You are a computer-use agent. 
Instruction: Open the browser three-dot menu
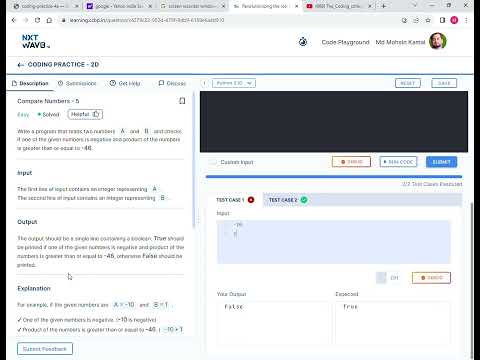click(x=466, y=20)
